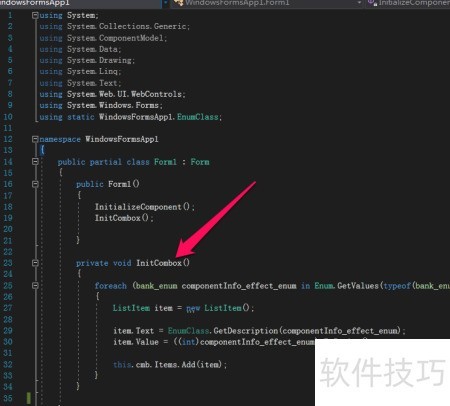This screenshot has width=450, height=406.
Task: Collapse the WindowsFormsApp1 namespace block
Action: coord(35,139)
